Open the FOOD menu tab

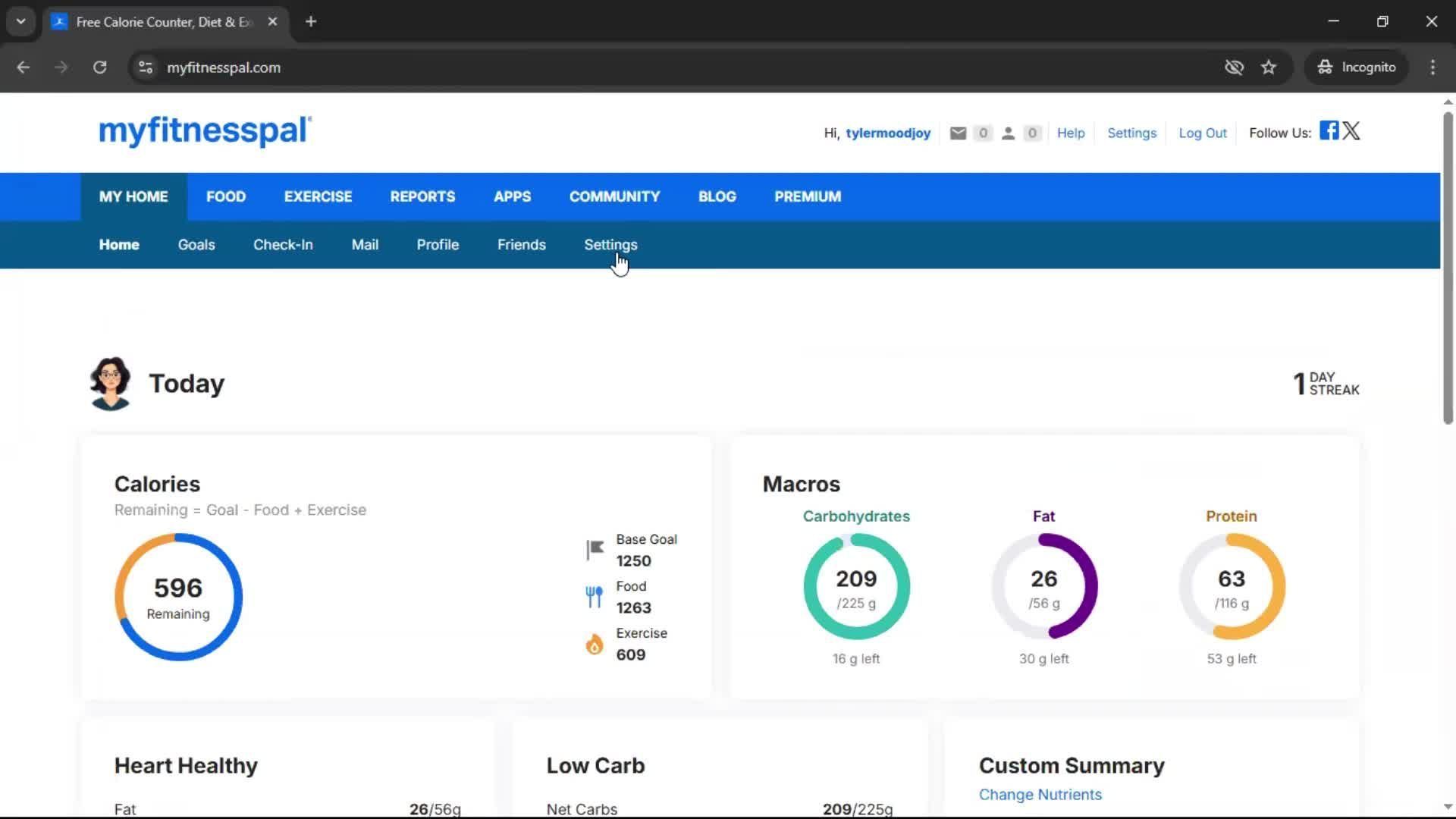[x=226, y=196]
